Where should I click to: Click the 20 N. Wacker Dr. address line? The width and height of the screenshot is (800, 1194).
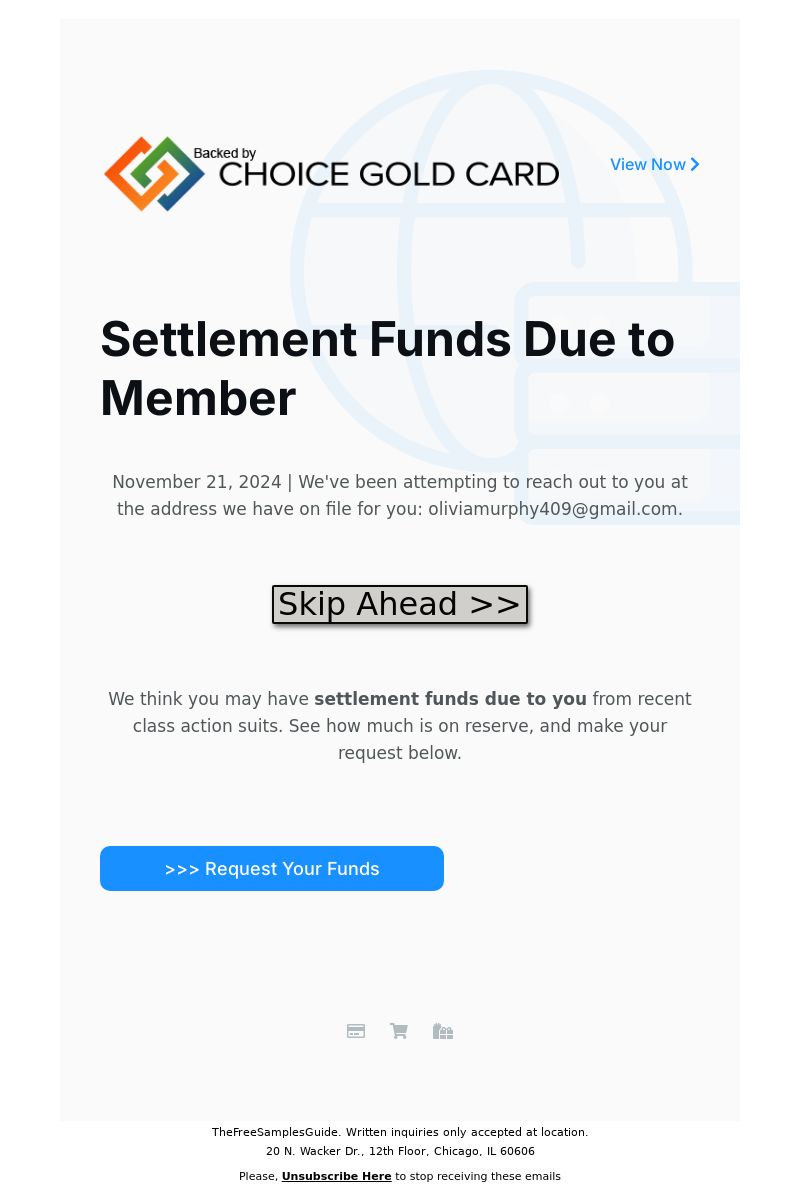click(400, 1151)
